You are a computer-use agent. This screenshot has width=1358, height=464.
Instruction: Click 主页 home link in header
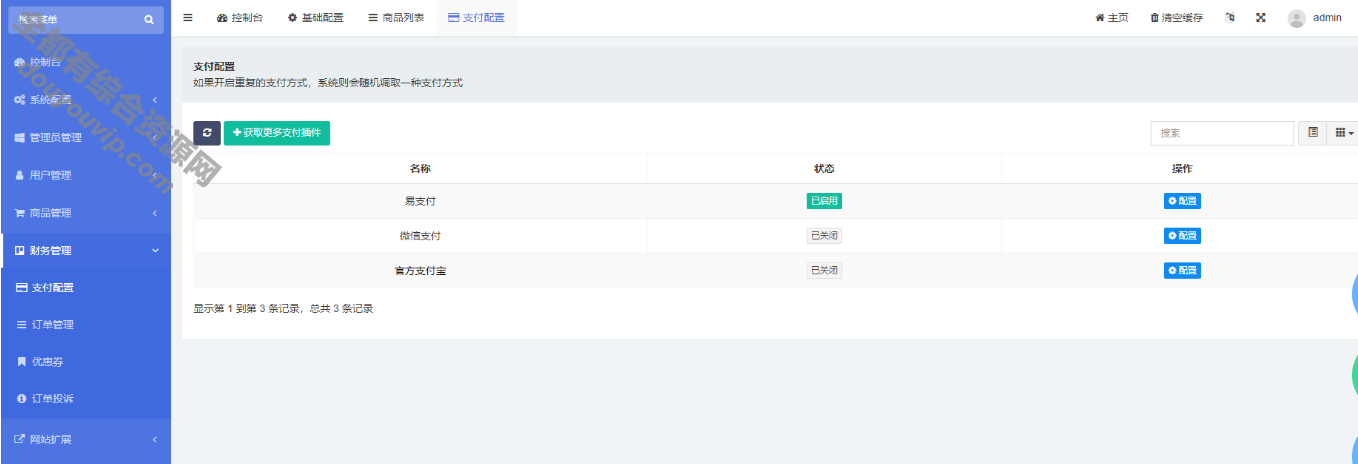click(x=1112, y=18)
